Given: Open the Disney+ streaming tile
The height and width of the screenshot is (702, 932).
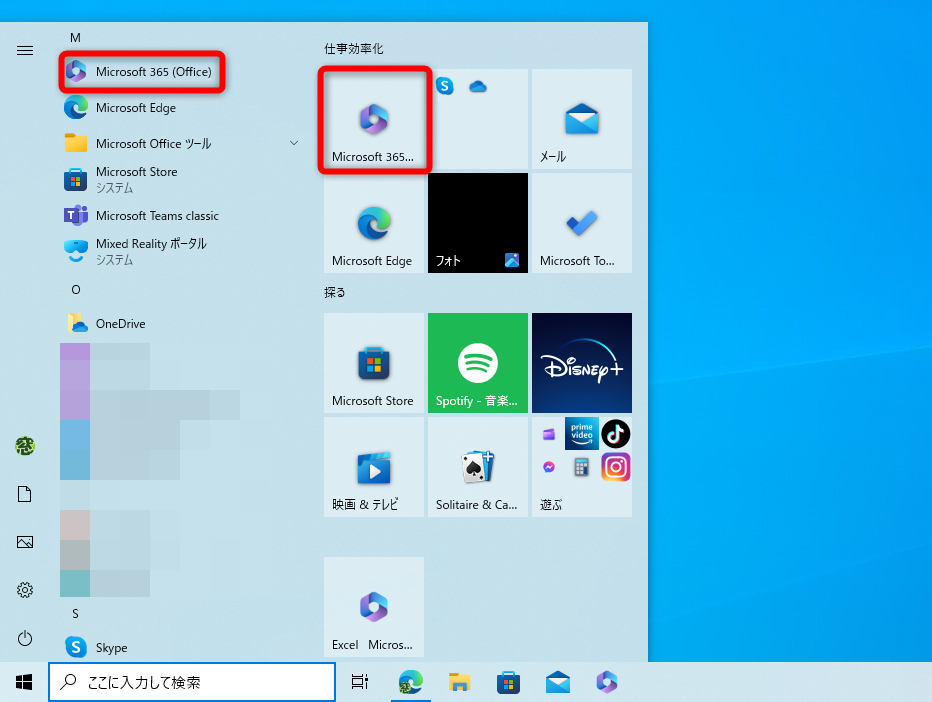Looking at the screenshot, I should coord(581,362).
